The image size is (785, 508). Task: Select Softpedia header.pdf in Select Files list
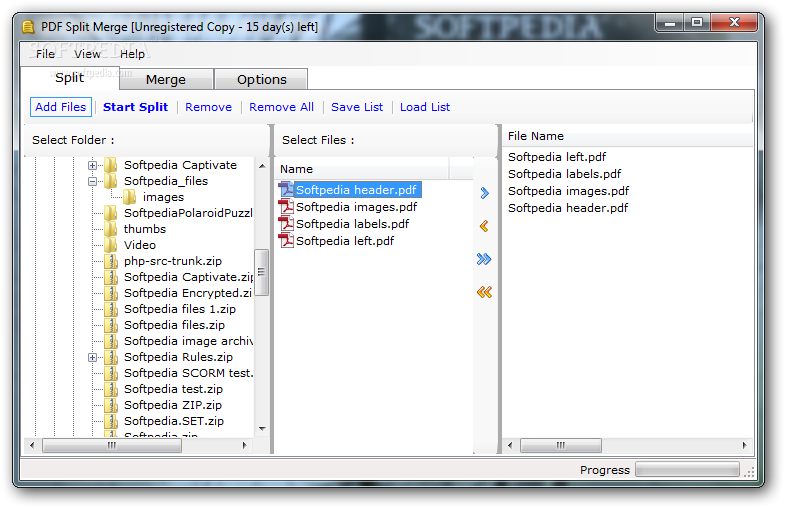point(356,189)
